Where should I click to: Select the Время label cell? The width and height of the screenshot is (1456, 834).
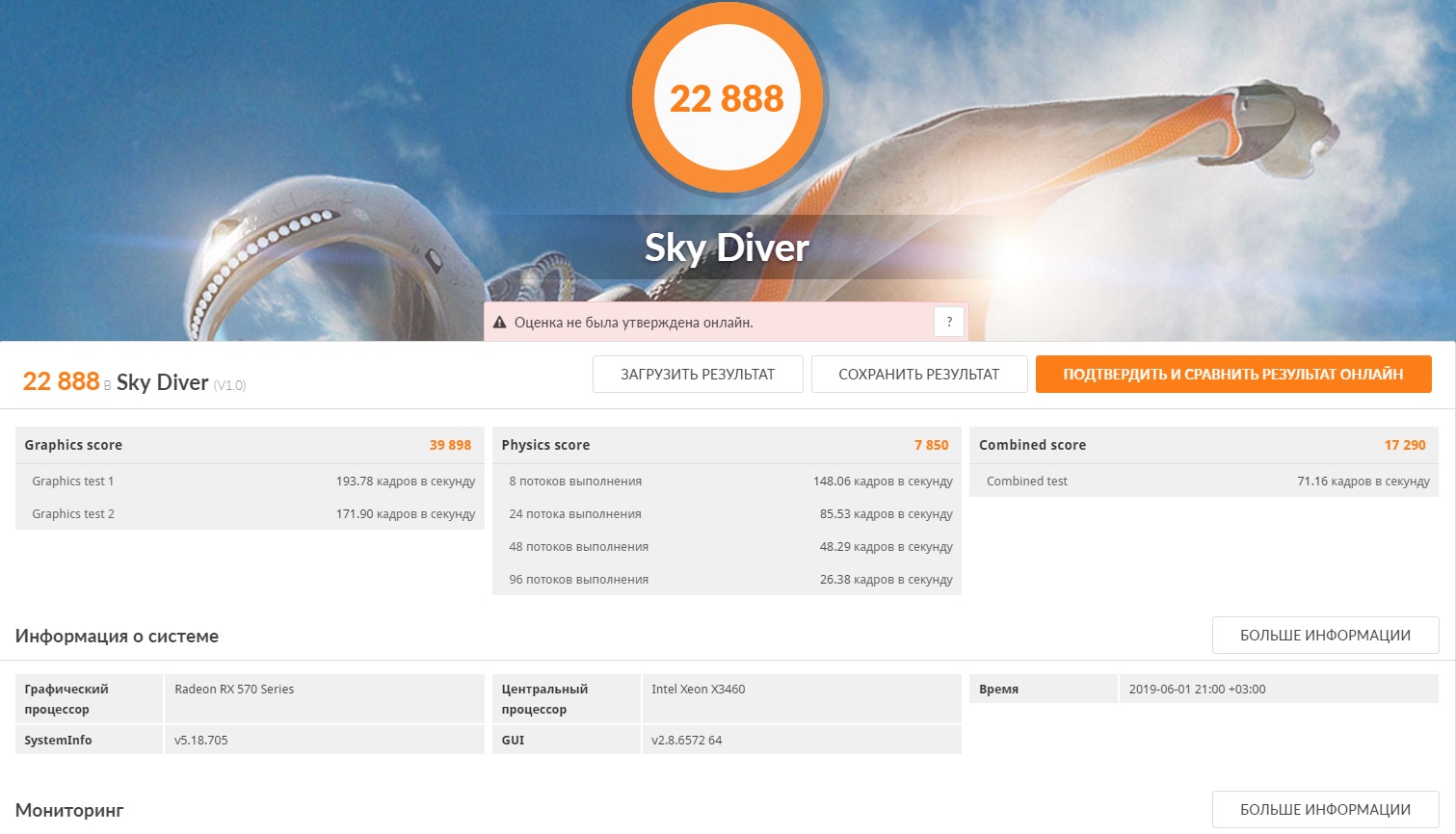coord(1044,690)
